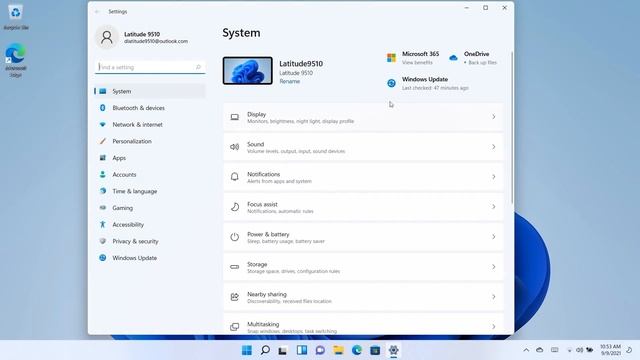
Task: Show hidden tray icons chevron
Action: [x=526, y=350]
